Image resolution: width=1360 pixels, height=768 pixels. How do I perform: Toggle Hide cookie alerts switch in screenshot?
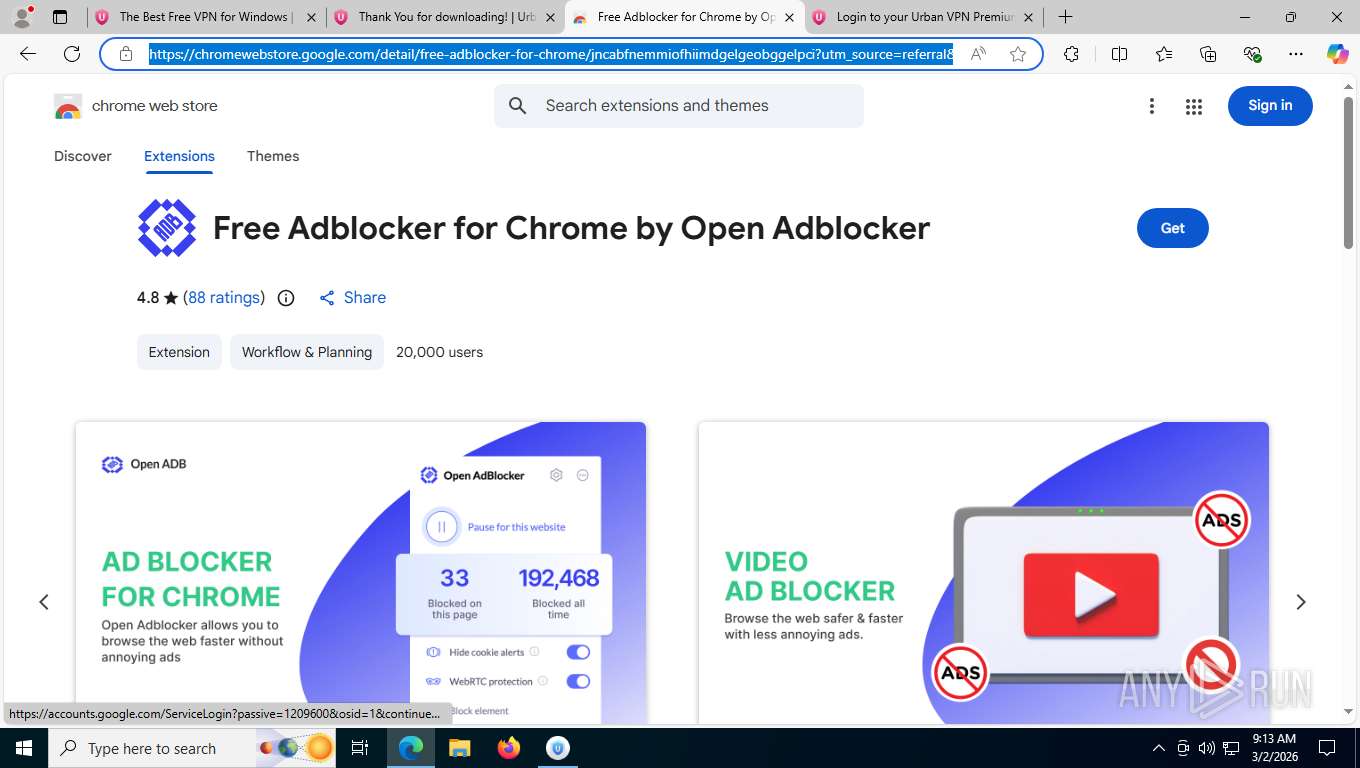(x=578, y=652)
